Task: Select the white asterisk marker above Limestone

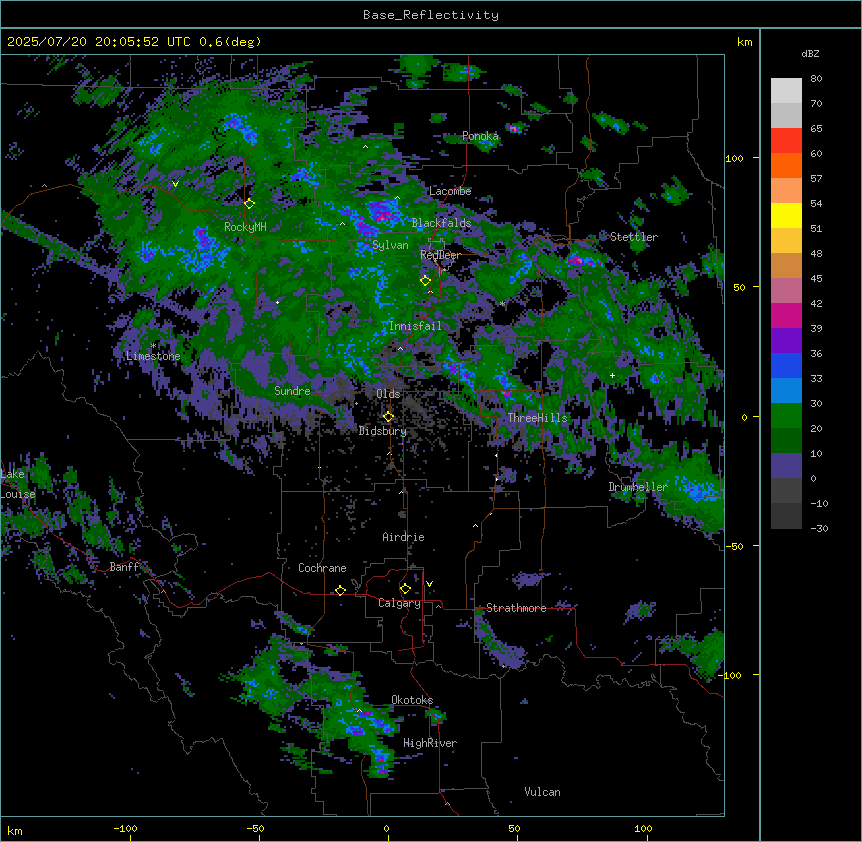Action: (x=153, y=346)
